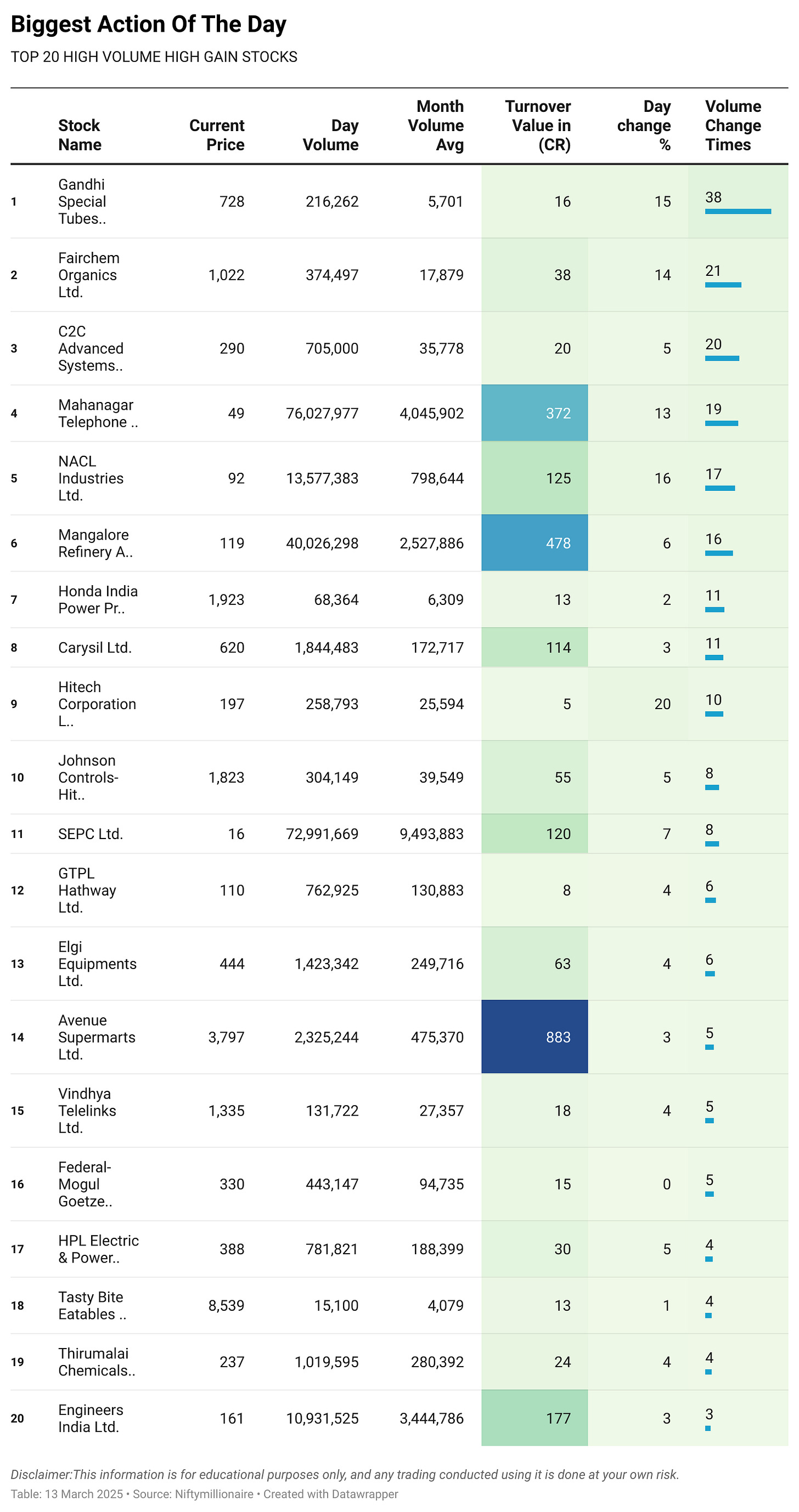Select the Johnson Controls-Hit.. stock name
The height and width of the screenshot is (1512, 799).
point(88,777)
